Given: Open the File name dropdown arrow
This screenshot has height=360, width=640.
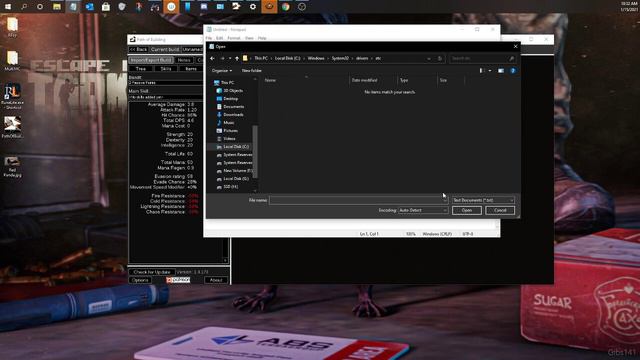Looking at the screenshot, I should pos(445,200).
